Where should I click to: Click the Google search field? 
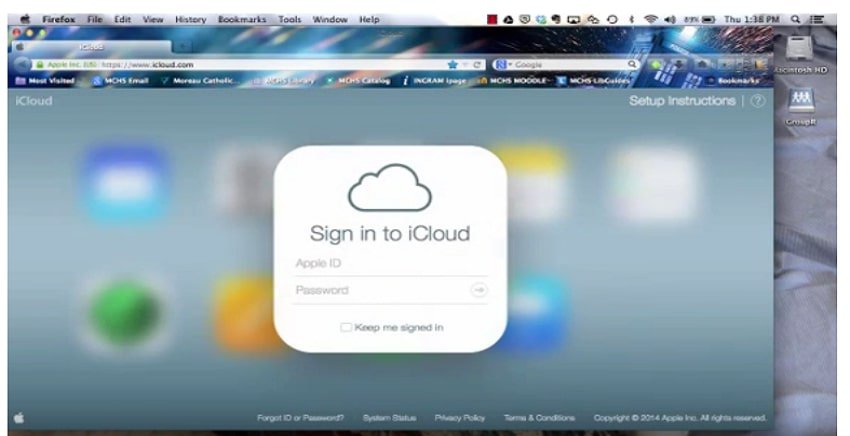tap(569, 65)
